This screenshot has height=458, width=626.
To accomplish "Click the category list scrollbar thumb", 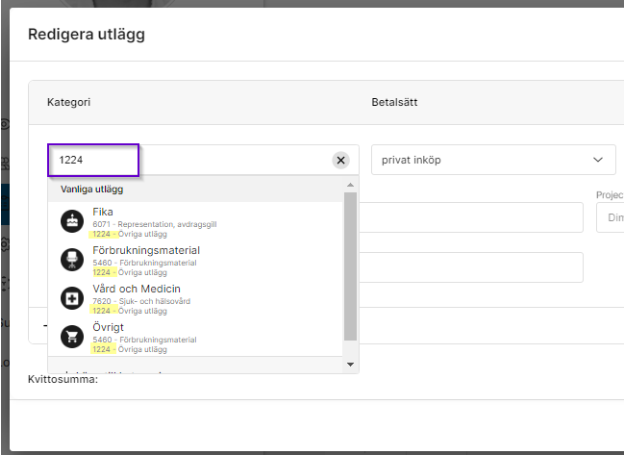I will coord(350,265).
